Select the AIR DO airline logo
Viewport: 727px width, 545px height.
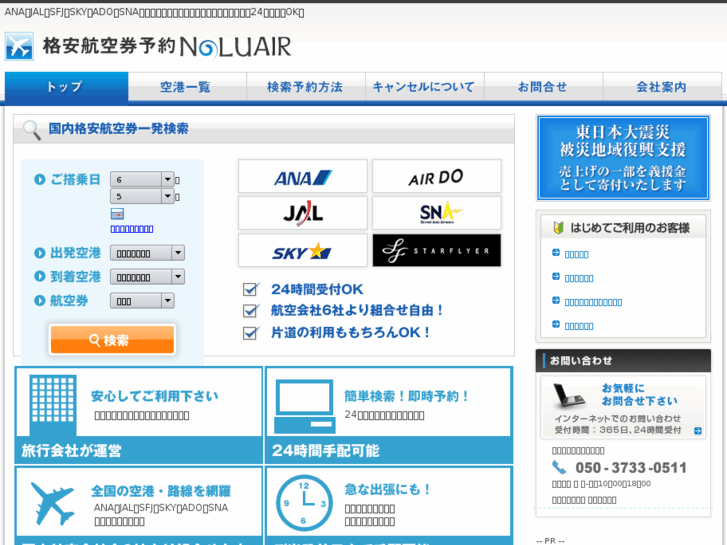[x=436, y=176]
